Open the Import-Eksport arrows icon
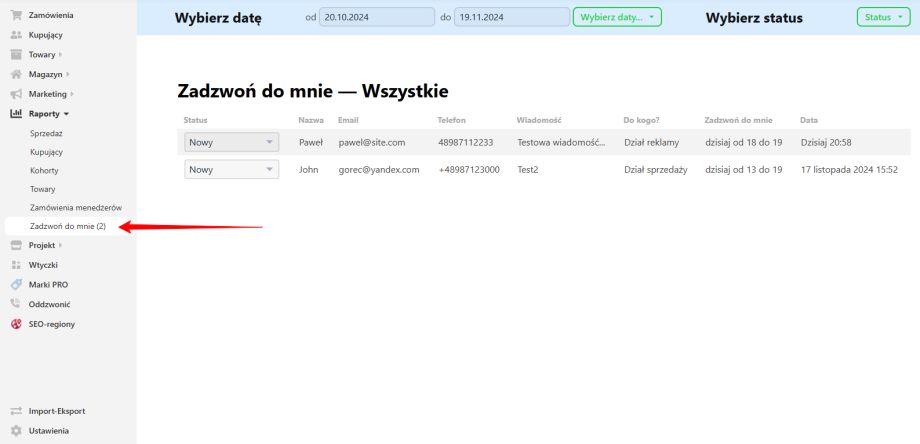Screen dimensions: 920x444 pos(16,411)
